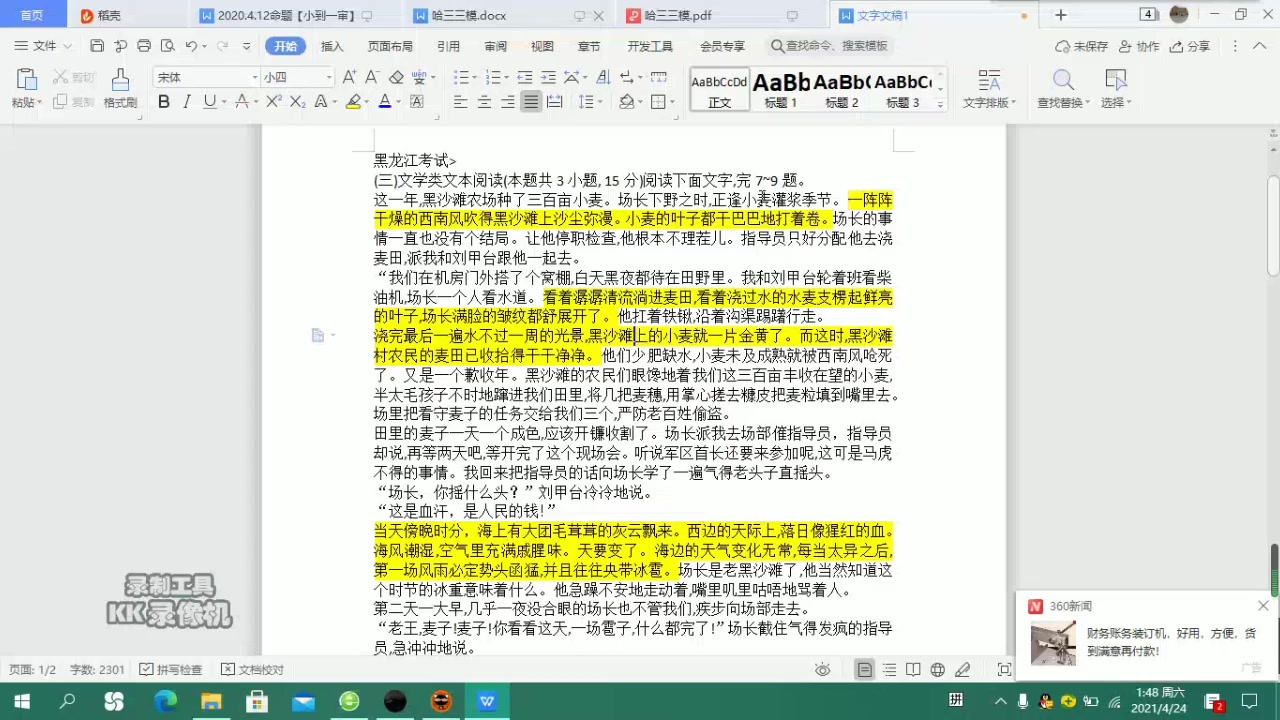
Task: Open the Select tool icon (选择)
Action: point(1115,80)
